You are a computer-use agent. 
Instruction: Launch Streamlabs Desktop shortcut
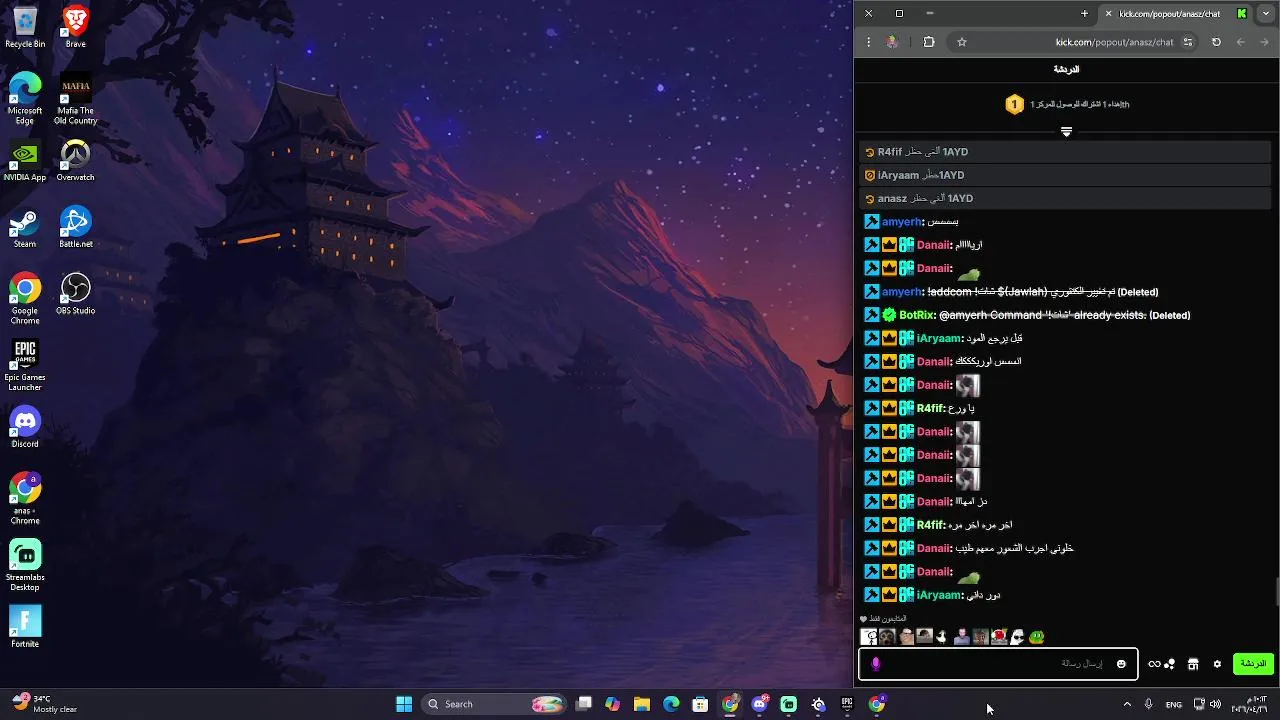point(25,566)
